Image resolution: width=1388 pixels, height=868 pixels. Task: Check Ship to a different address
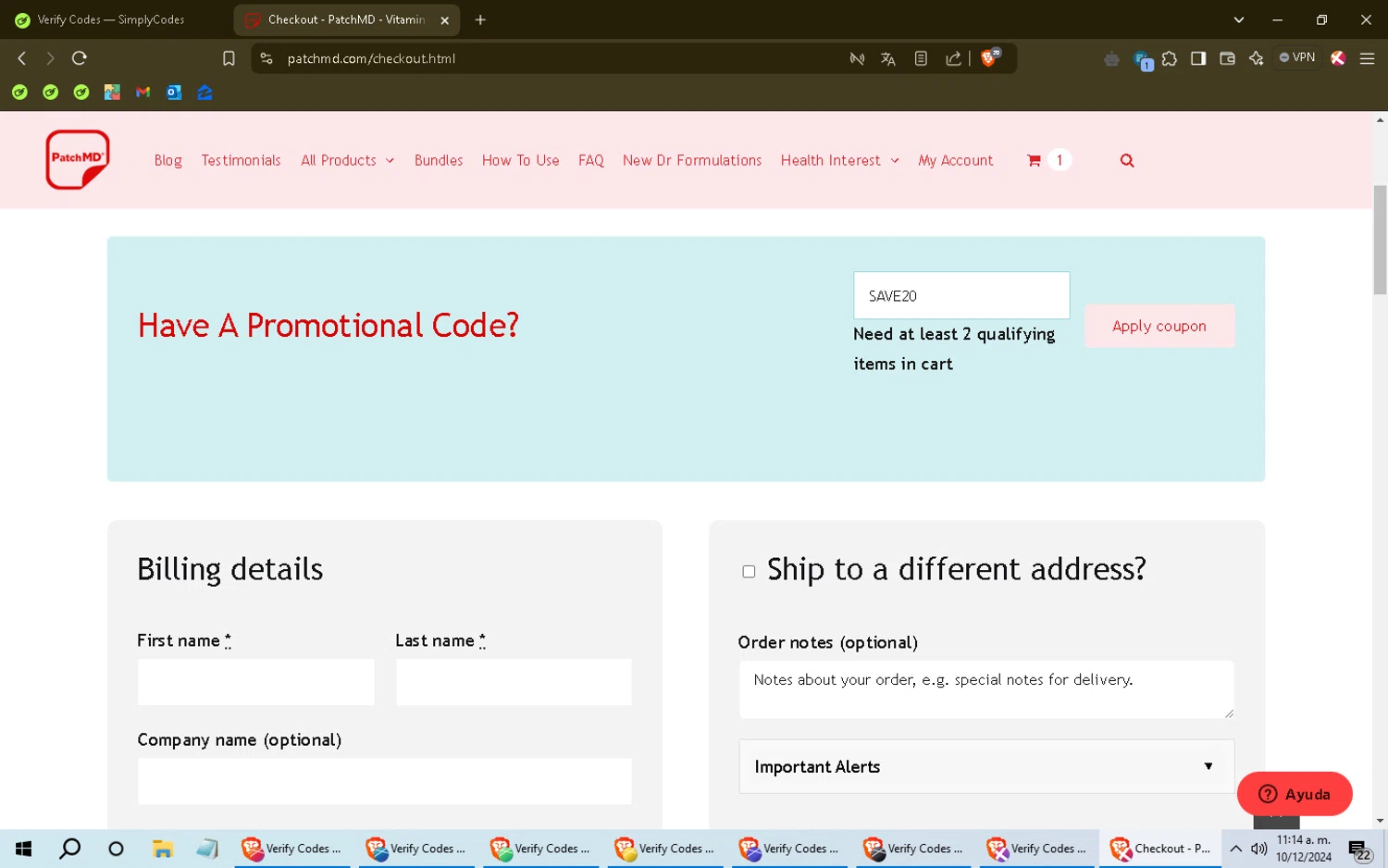[x=749, y=572]
